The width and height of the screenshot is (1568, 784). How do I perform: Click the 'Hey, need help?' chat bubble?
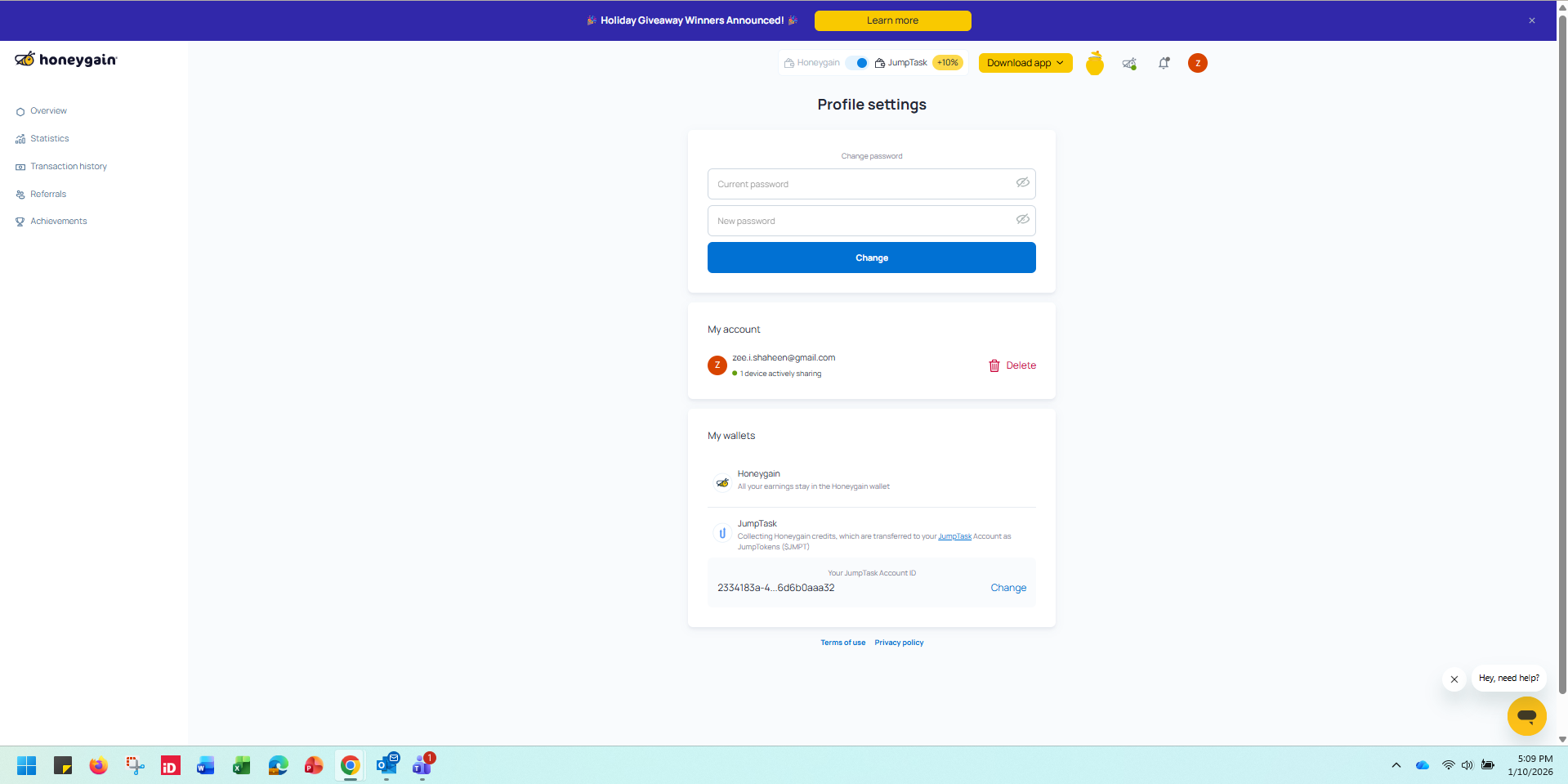click(1508, 679)
